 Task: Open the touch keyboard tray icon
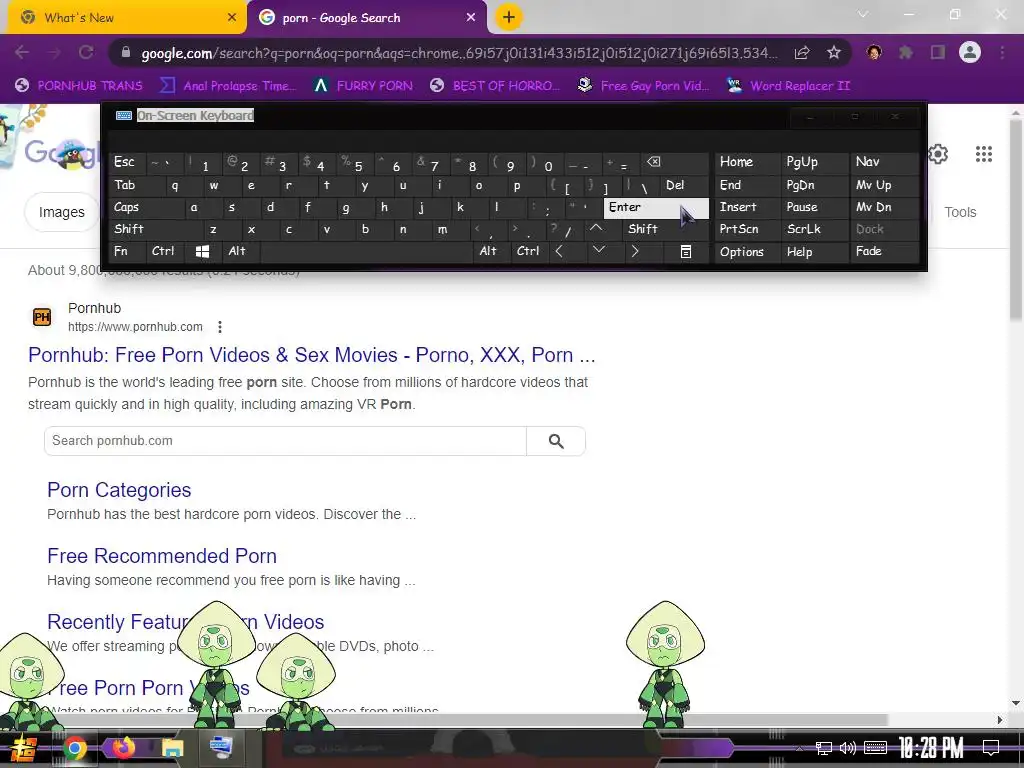pos(875,748)
